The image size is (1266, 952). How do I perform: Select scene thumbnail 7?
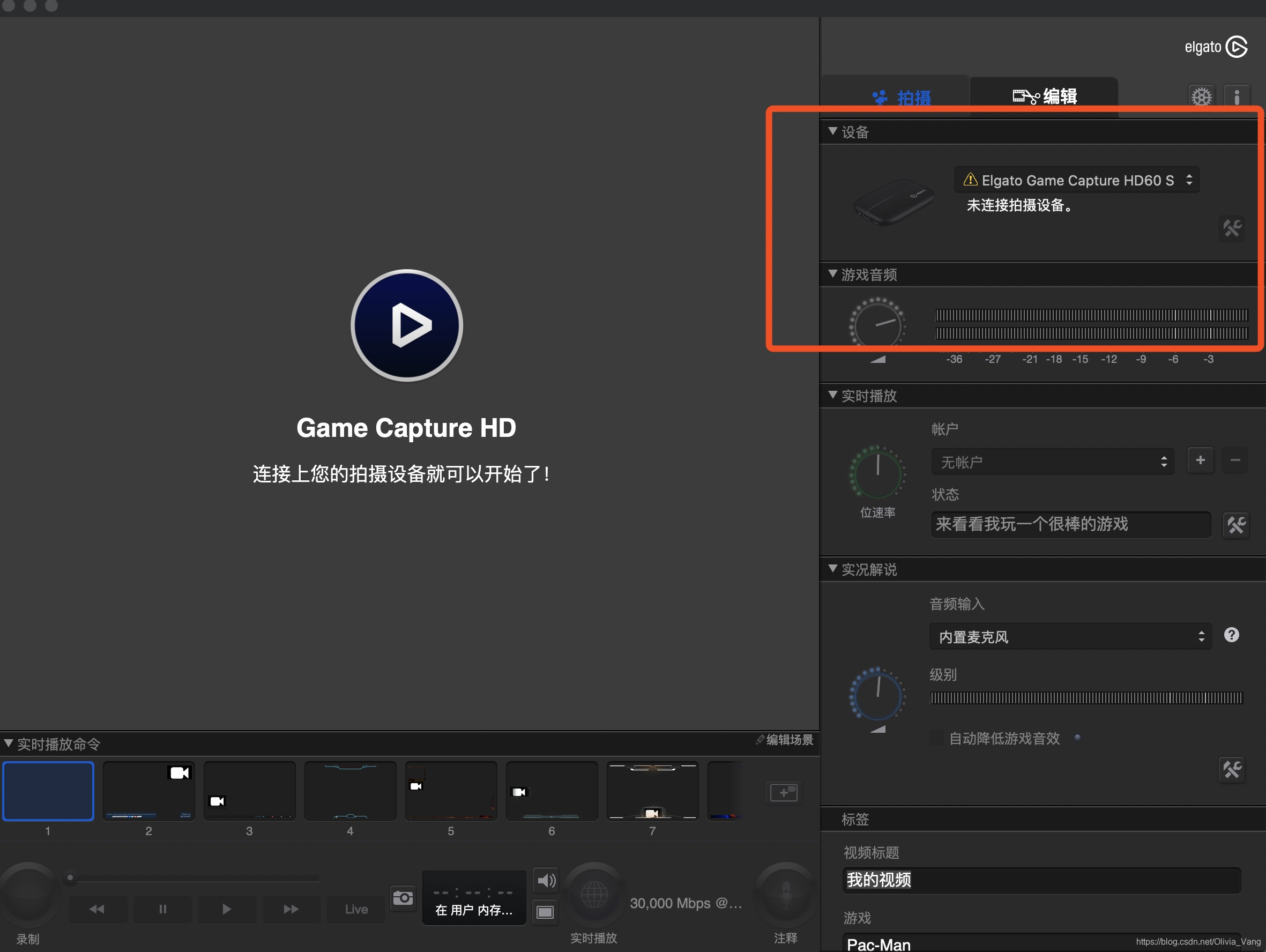[652, 791]
